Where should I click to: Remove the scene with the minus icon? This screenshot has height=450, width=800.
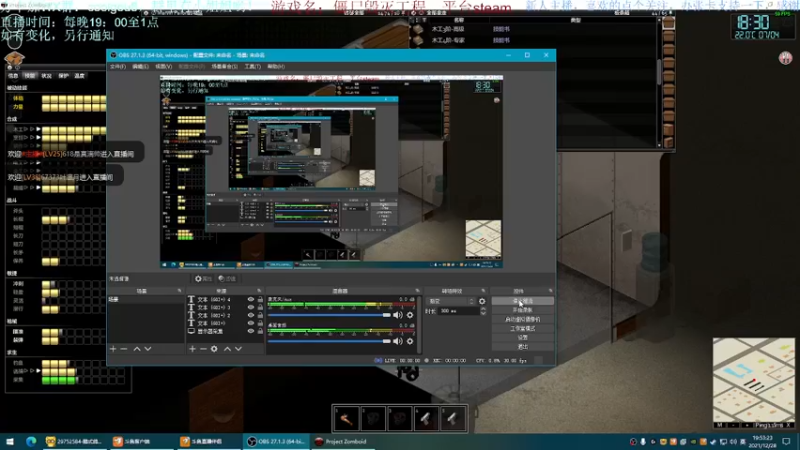[123, 349]
